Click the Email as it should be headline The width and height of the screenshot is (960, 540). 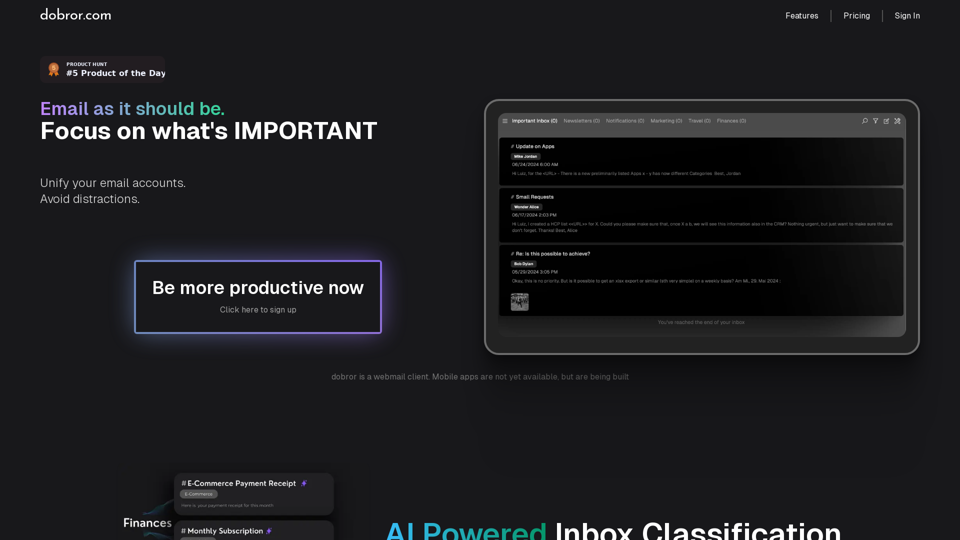point(132,108)
